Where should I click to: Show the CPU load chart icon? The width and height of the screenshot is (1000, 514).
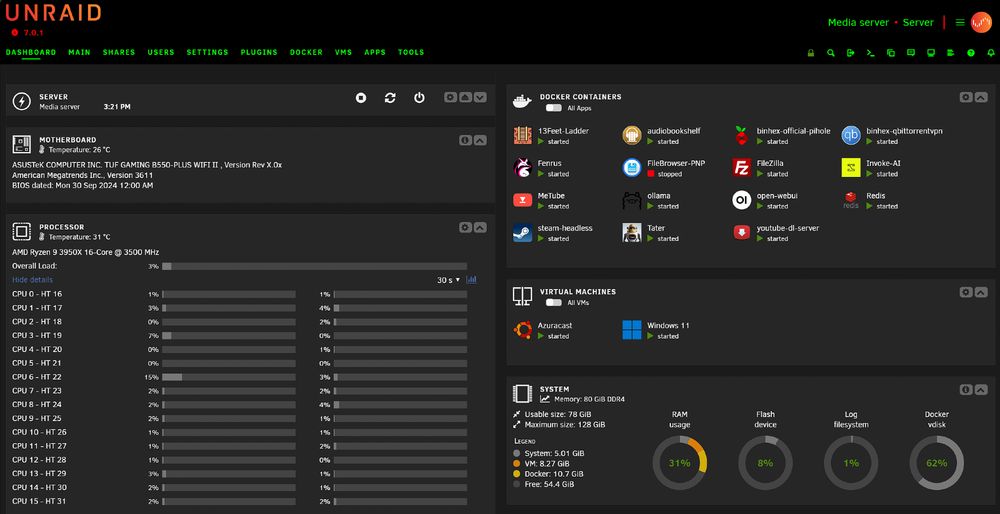coord(471,280)
